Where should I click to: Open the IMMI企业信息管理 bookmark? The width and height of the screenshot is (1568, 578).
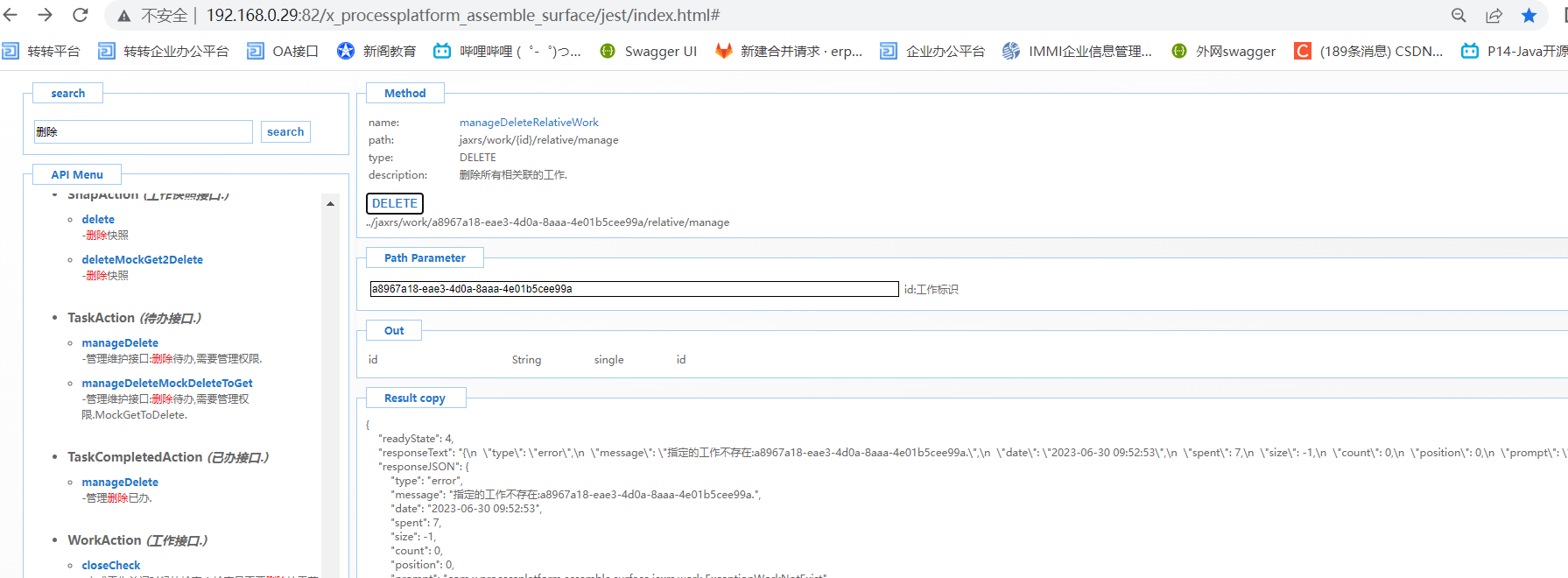1077,51
